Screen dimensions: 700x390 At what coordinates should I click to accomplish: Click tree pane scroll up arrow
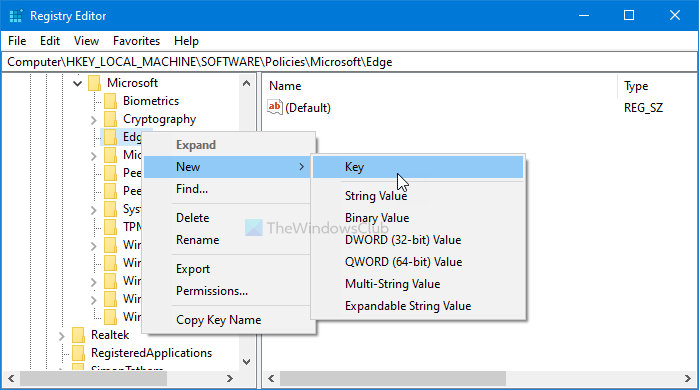246,83
